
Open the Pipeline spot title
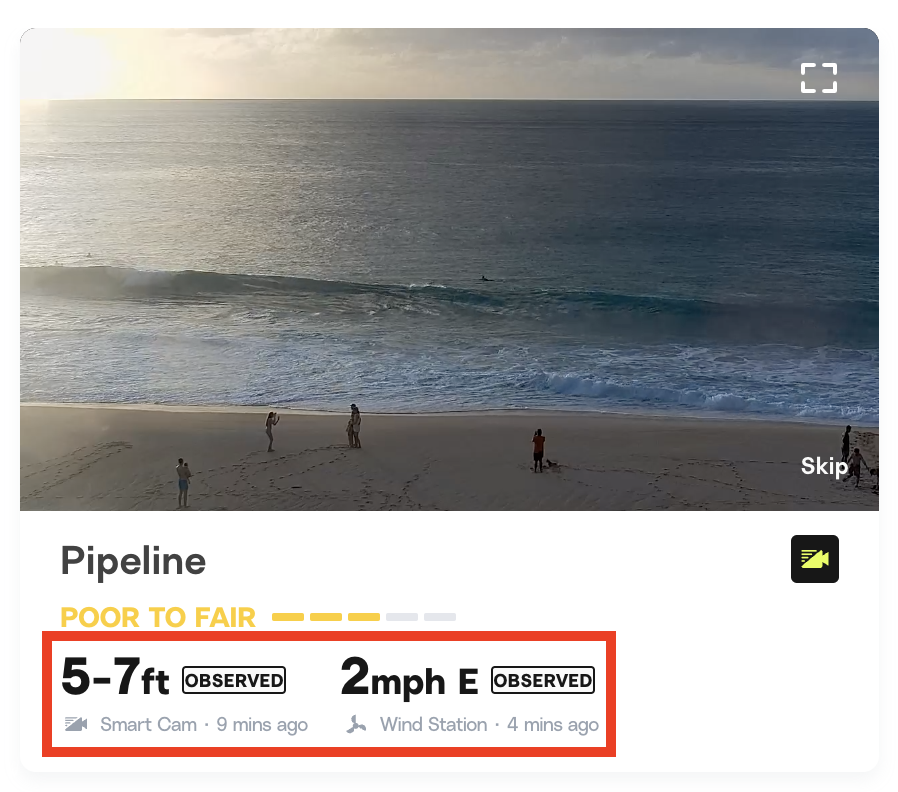coord(133,561)
